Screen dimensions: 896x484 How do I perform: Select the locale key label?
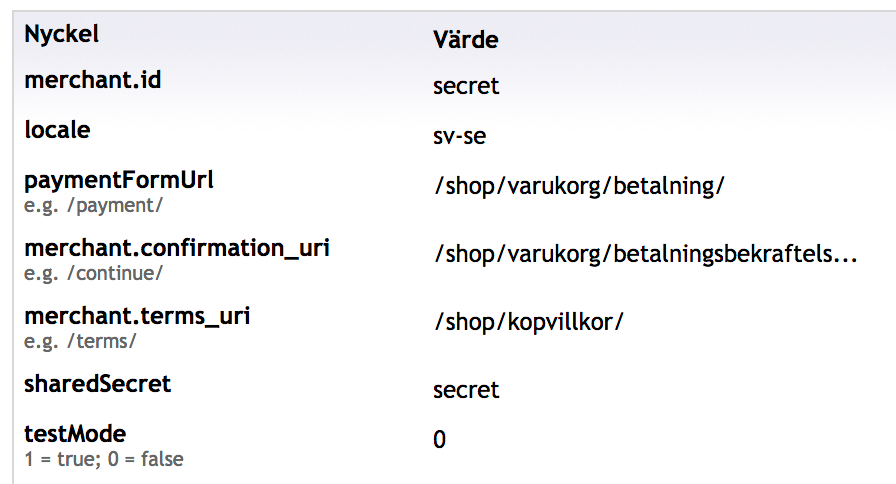[x=57, y=130]
